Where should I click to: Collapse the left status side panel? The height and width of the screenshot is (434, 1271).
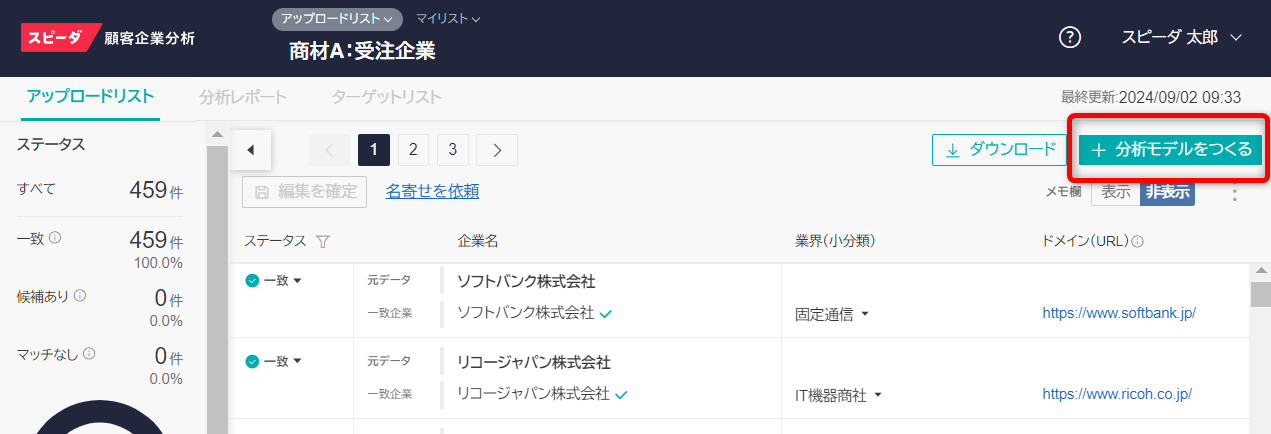coord(251,150)
